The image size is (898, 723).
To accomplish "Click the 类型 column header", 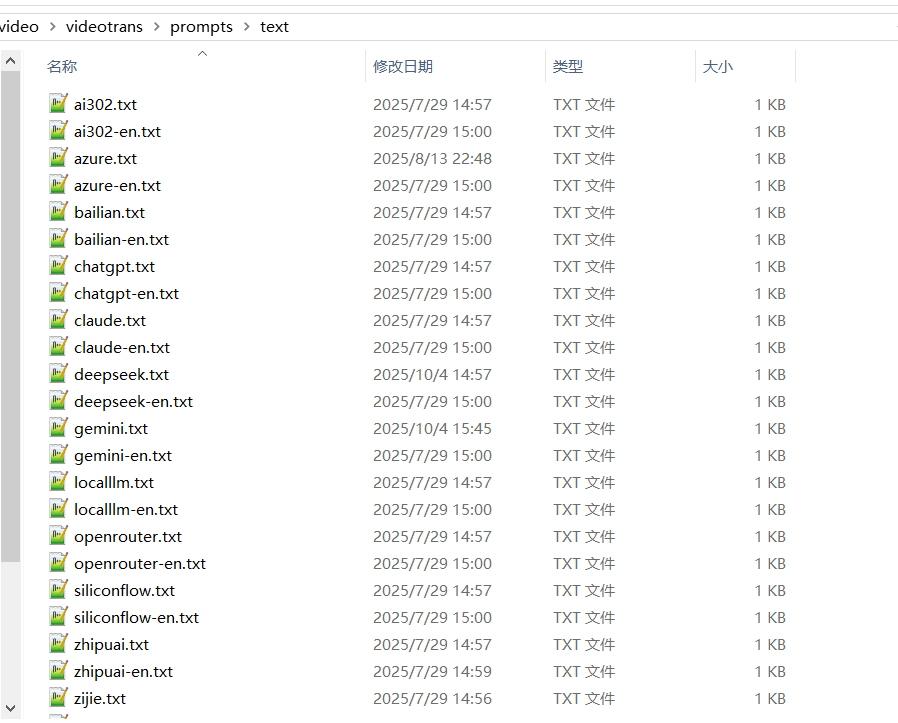I will tap(568, 67).
